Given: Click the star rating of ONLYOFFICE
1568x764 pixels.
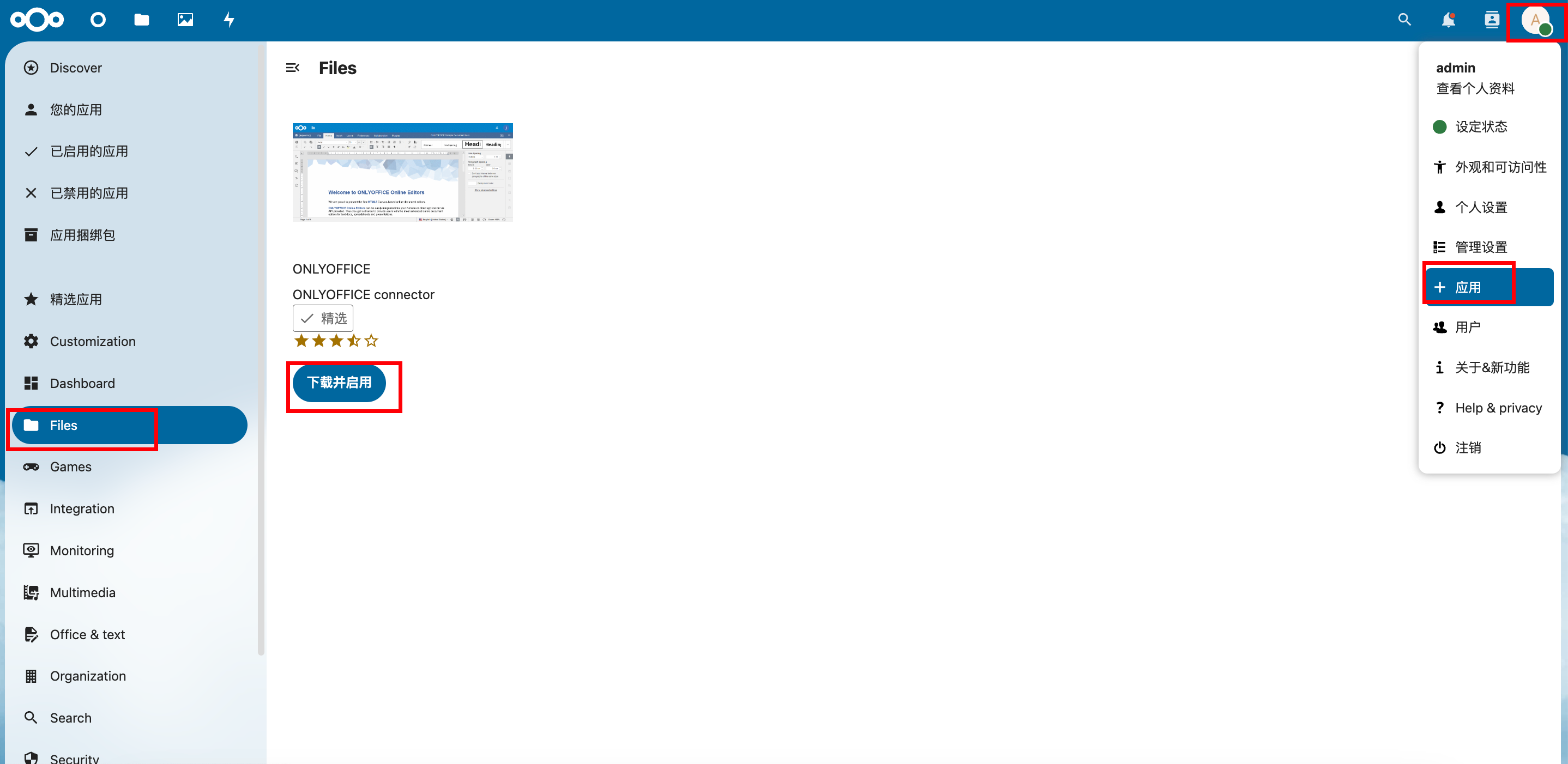Looking at the screenshot, I should tap(336, 341).
